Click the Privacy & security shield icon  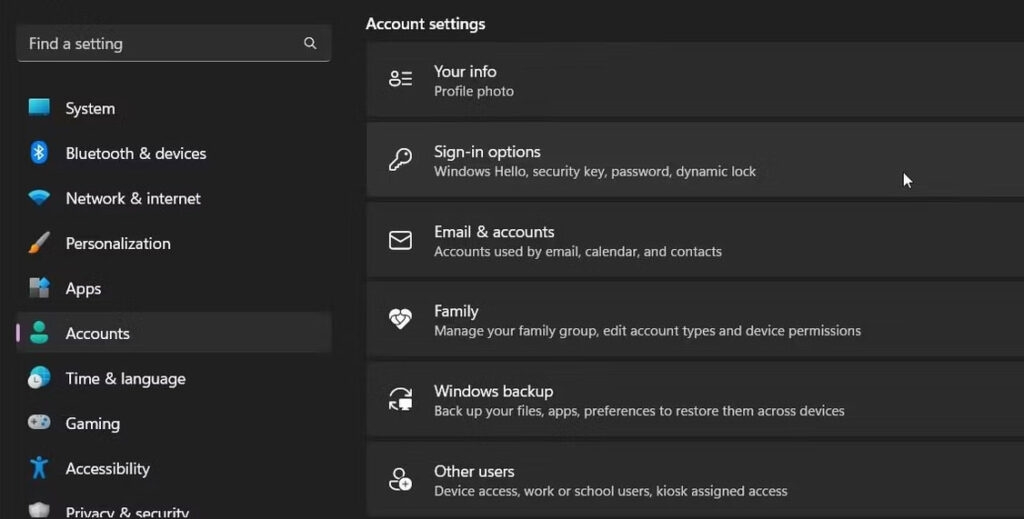39,511
